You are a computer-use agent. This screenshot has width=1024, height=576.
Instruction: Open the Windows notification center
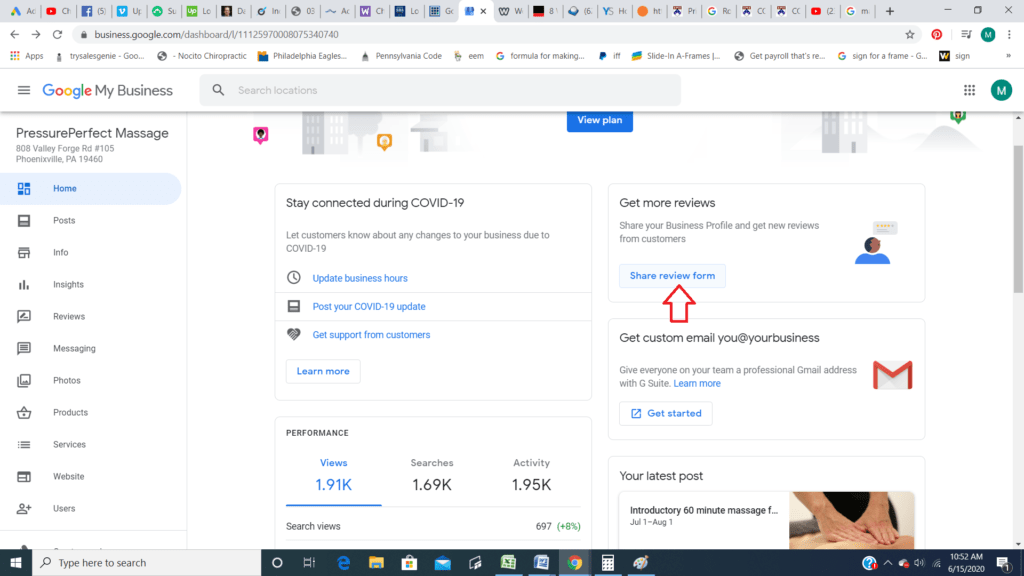[1004, 562]
